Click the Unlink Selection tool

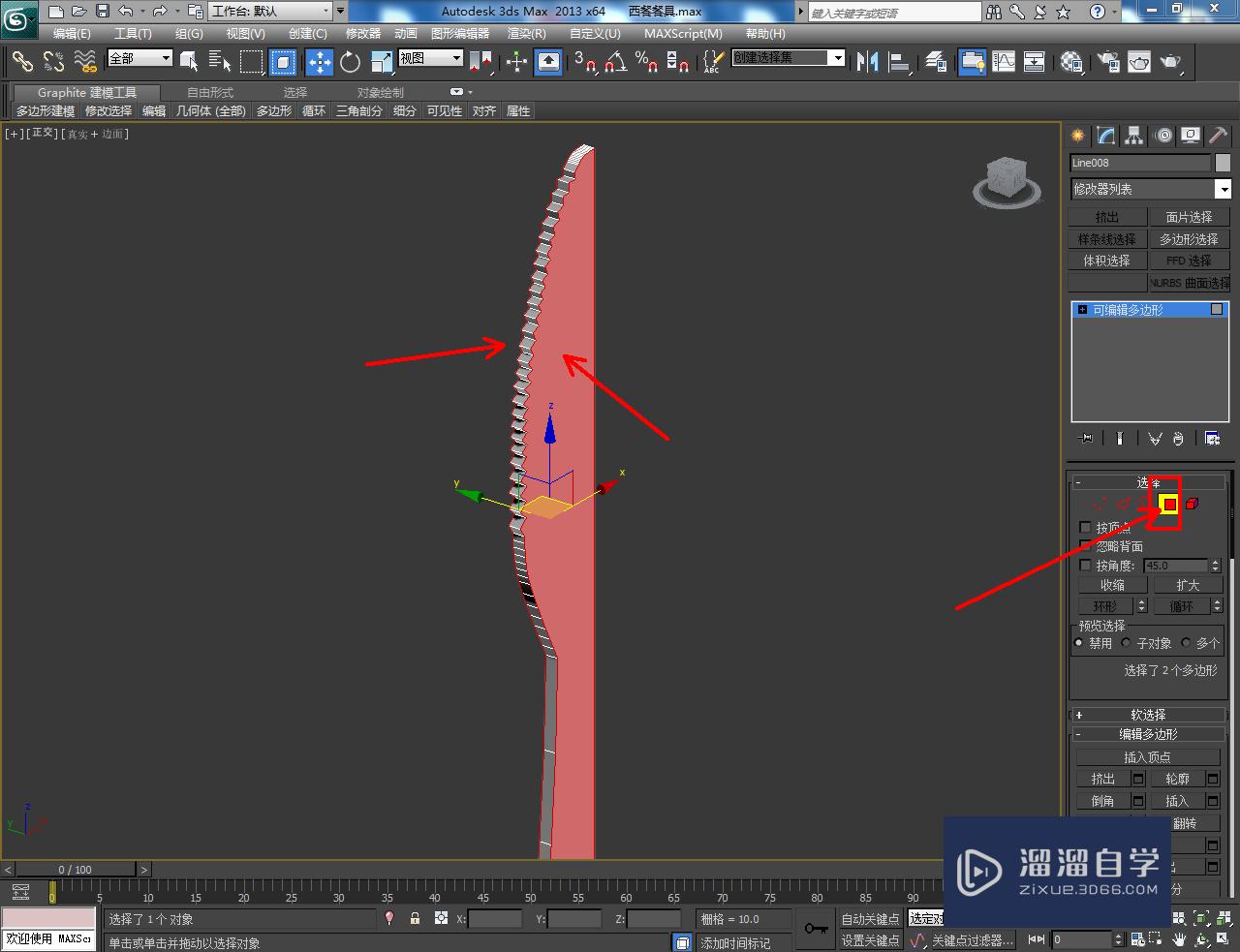pos(53,61)
